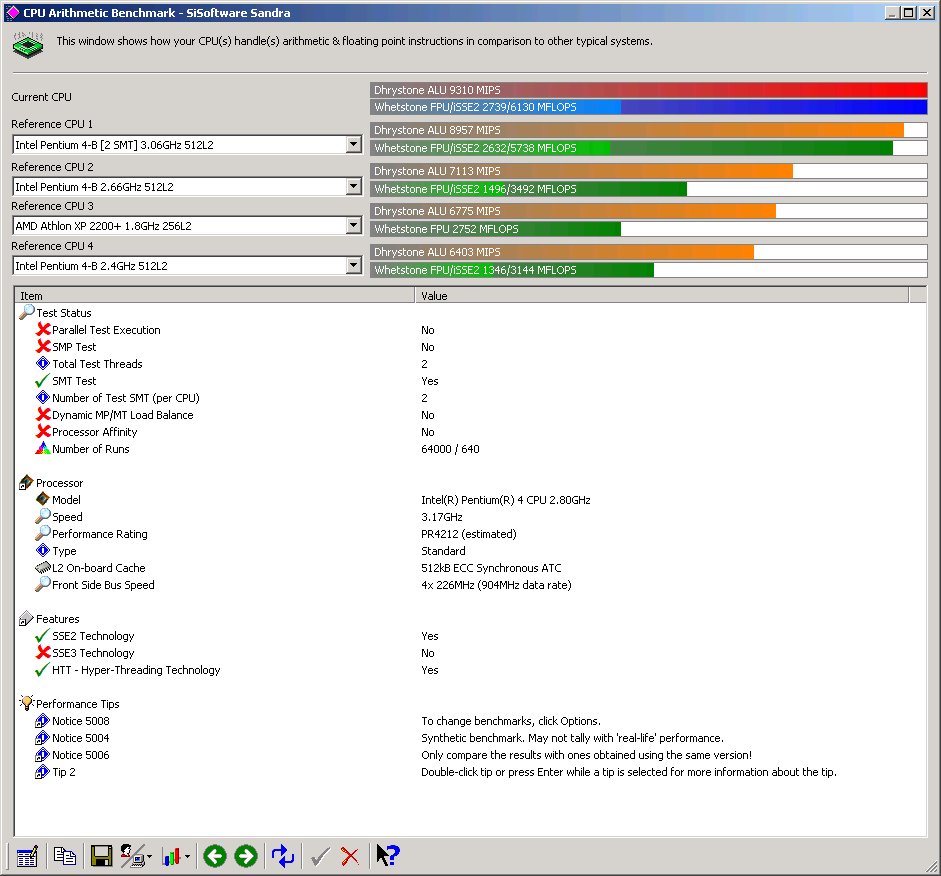The image size is (941, 876).
Task: Open Reference CPU 4 dropdown list
Action: click(353, 265)
